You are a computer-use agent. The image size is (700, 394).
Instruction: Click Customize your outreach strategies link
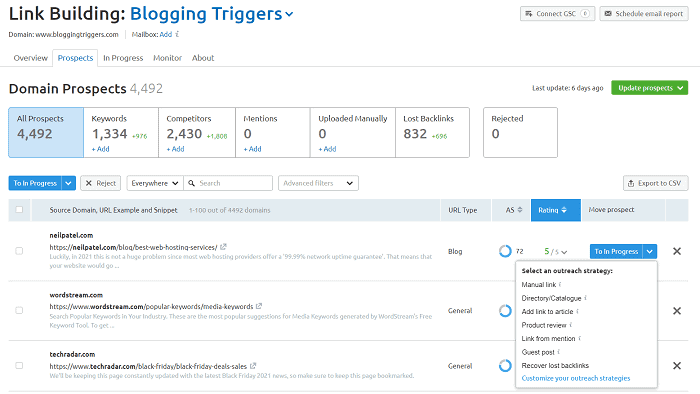[576, 378]
